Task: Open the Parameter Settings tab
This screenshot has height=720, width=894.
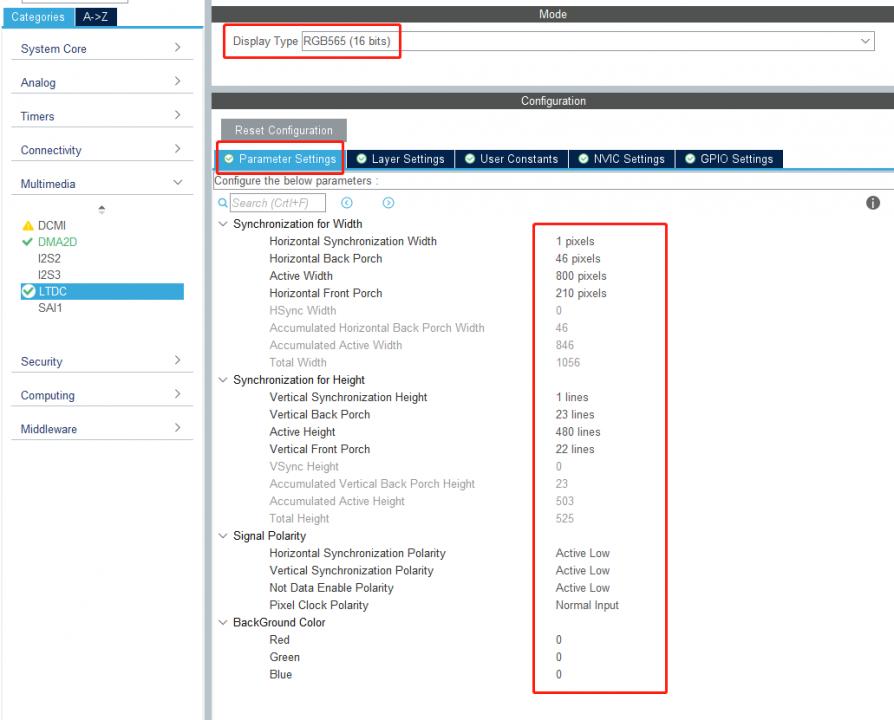Action: pyautogui.click(x=280, y=159)
